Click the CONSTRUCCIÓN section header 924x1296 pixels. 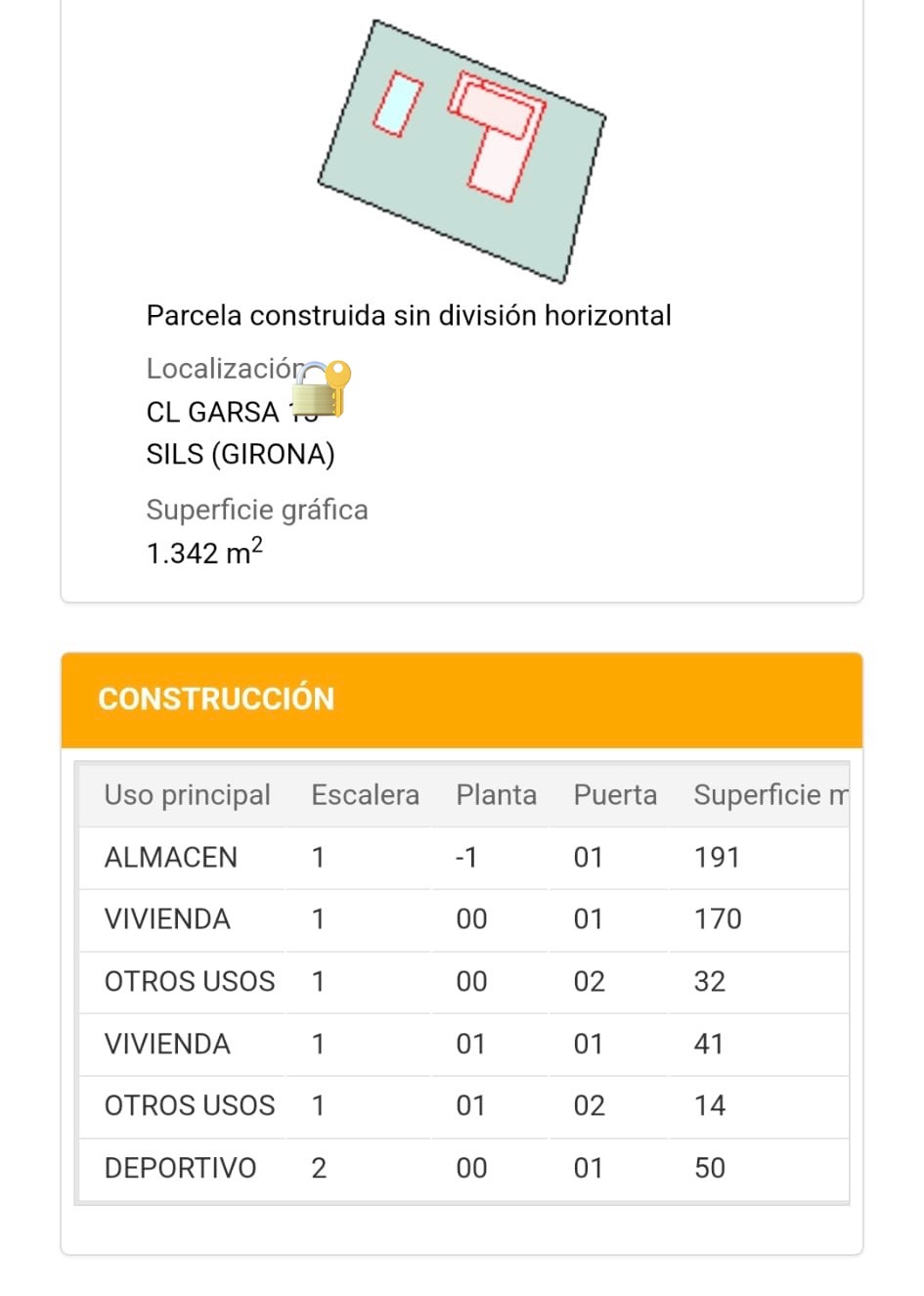[x=216, y=698]
